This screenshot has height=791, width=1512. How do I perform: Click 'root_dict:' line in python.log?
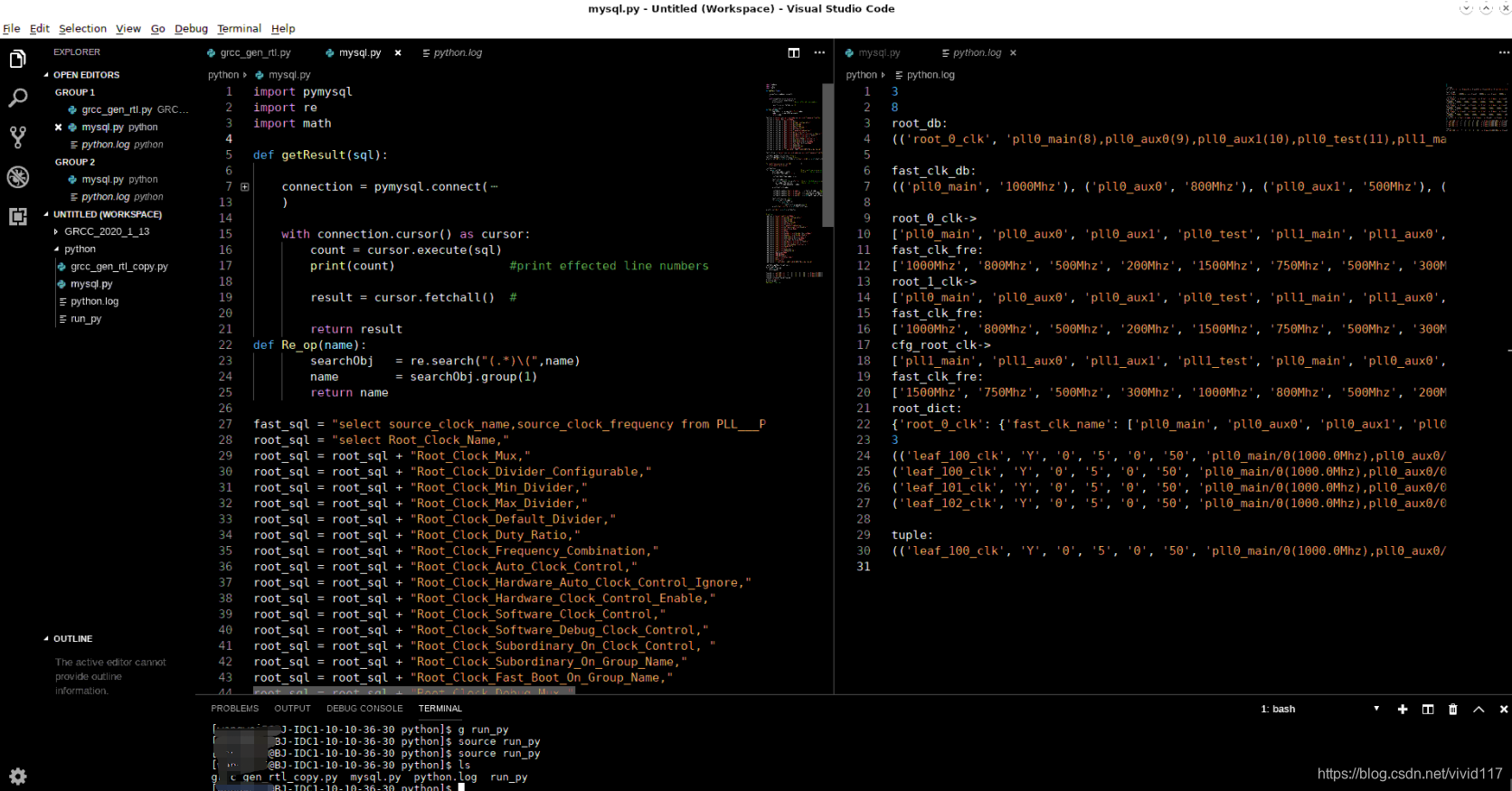tap(926, 408)
